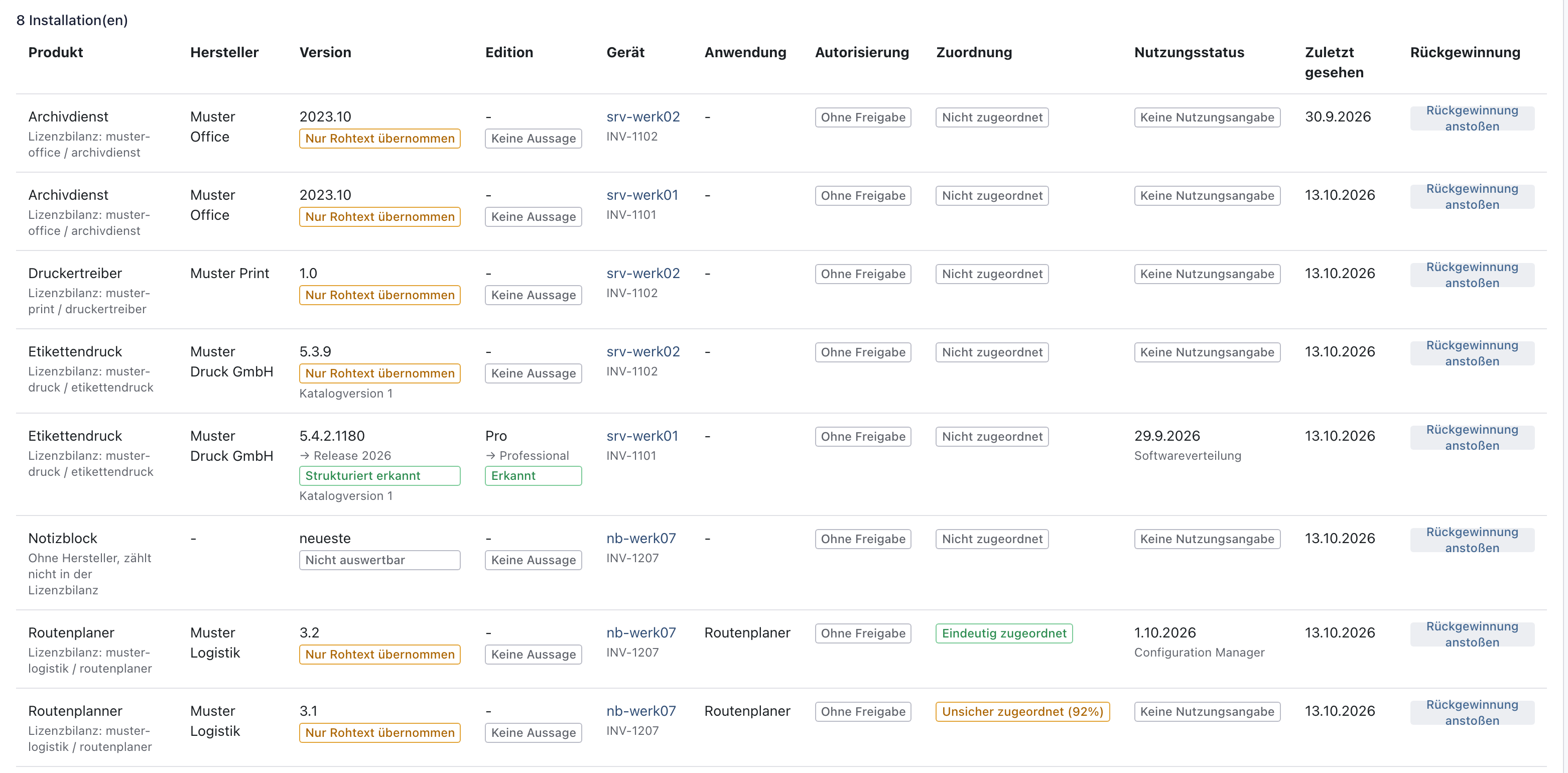Click the Eindeutig zugeordnet badge
This screenshot has height=773, width=1568.
pos(1004,633)
